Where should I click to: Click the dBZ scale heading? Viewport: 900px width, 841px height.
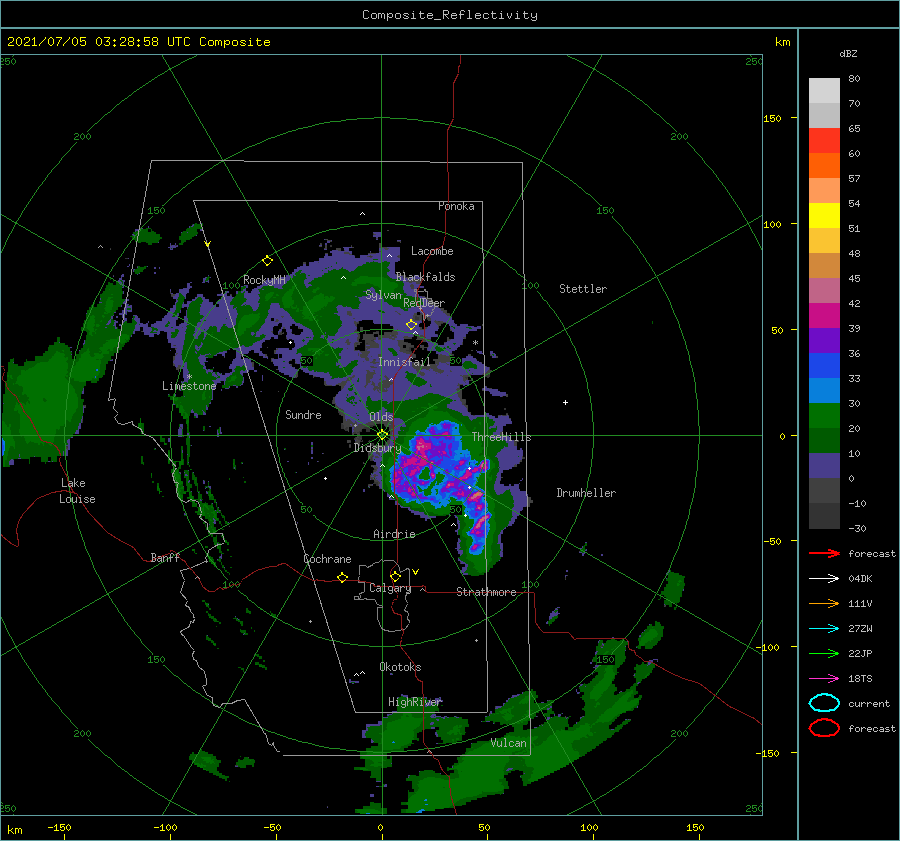(848, 54)
